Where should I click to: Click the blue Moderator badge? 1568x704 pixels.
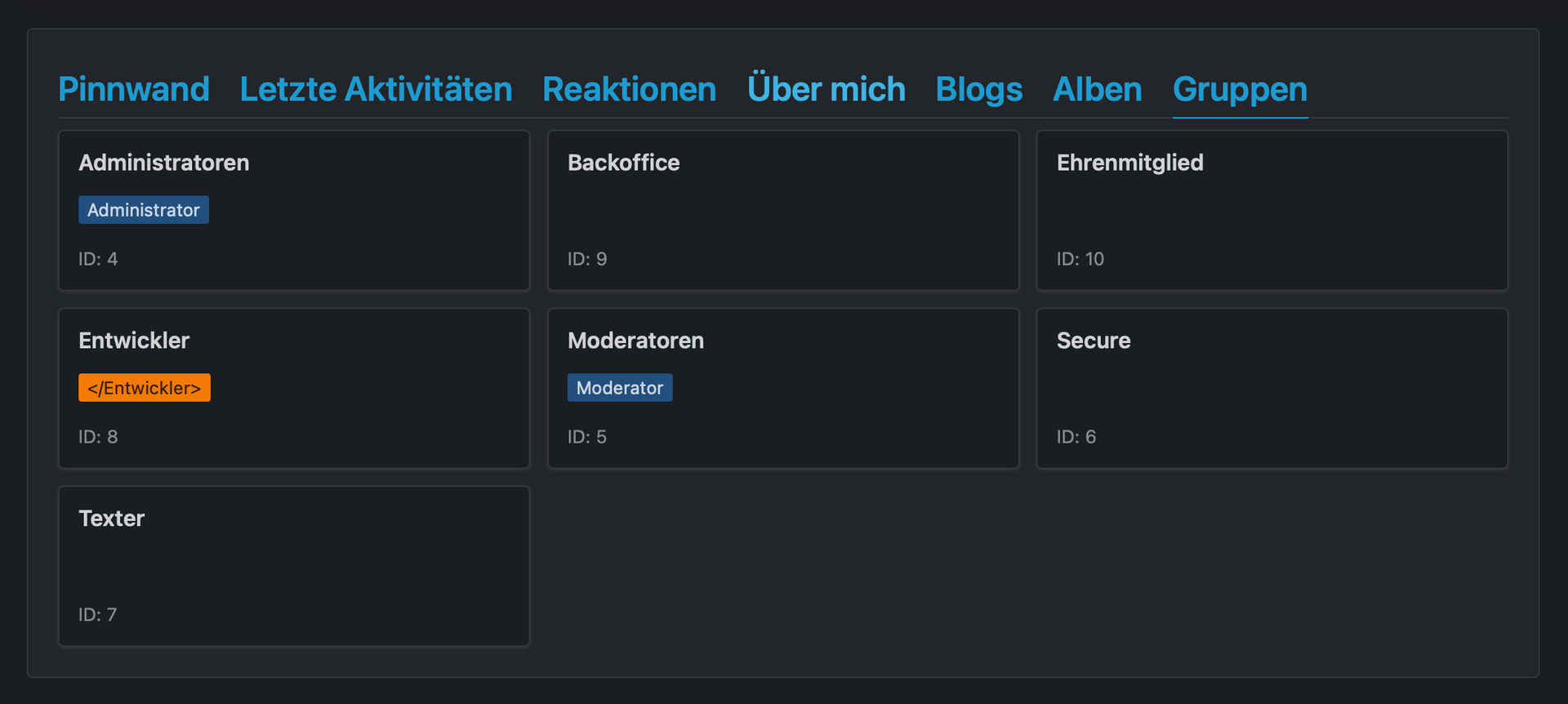(x=620, y=388)
